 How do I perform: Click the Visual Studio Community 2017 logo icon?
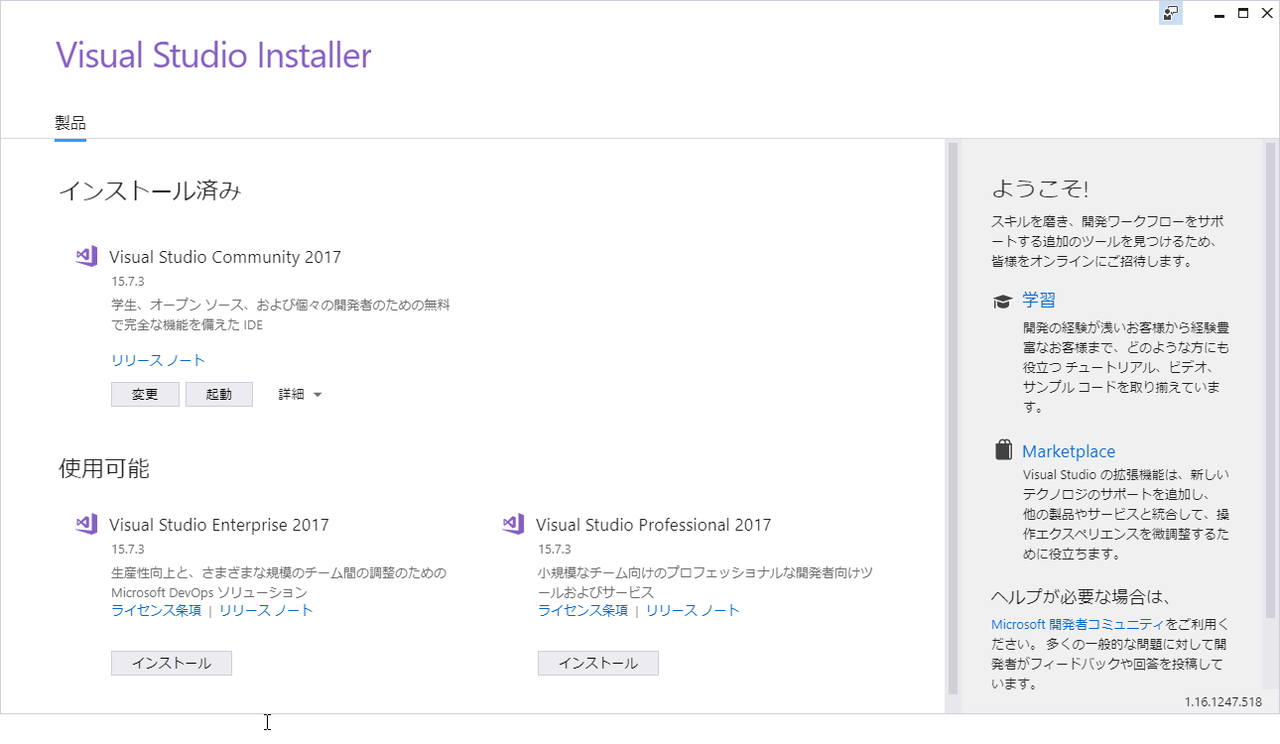pyautogui.click(x=86, y=256)
